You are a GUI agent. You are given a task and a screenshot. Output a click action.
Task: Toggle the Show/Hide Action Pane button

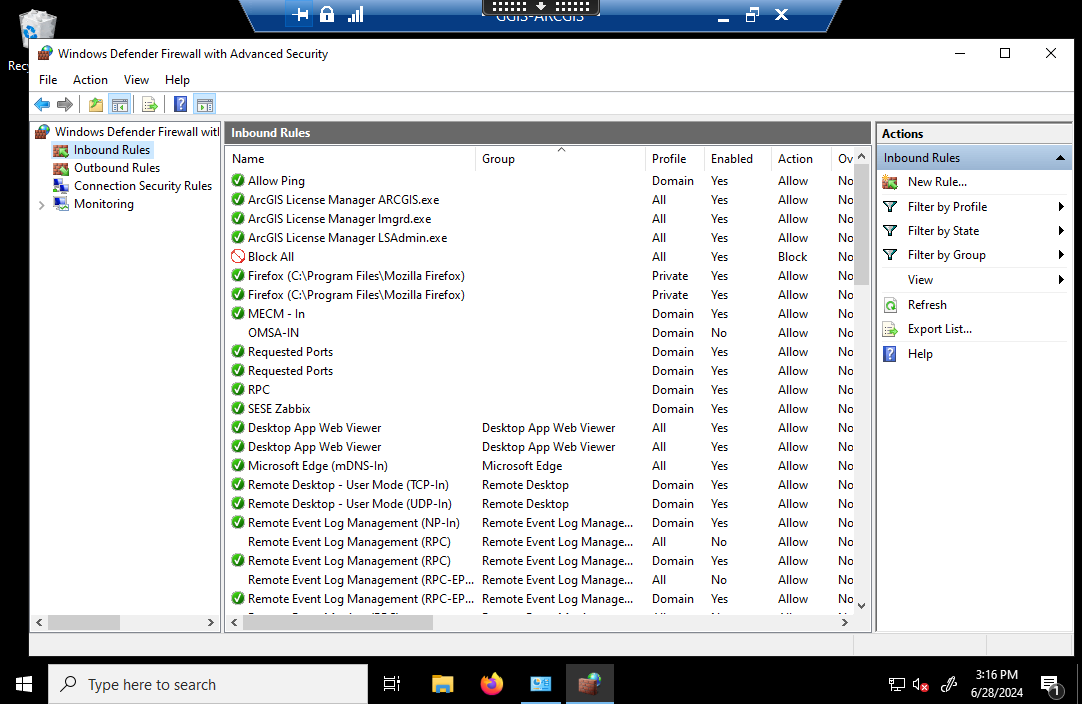(x=205, y=104)
